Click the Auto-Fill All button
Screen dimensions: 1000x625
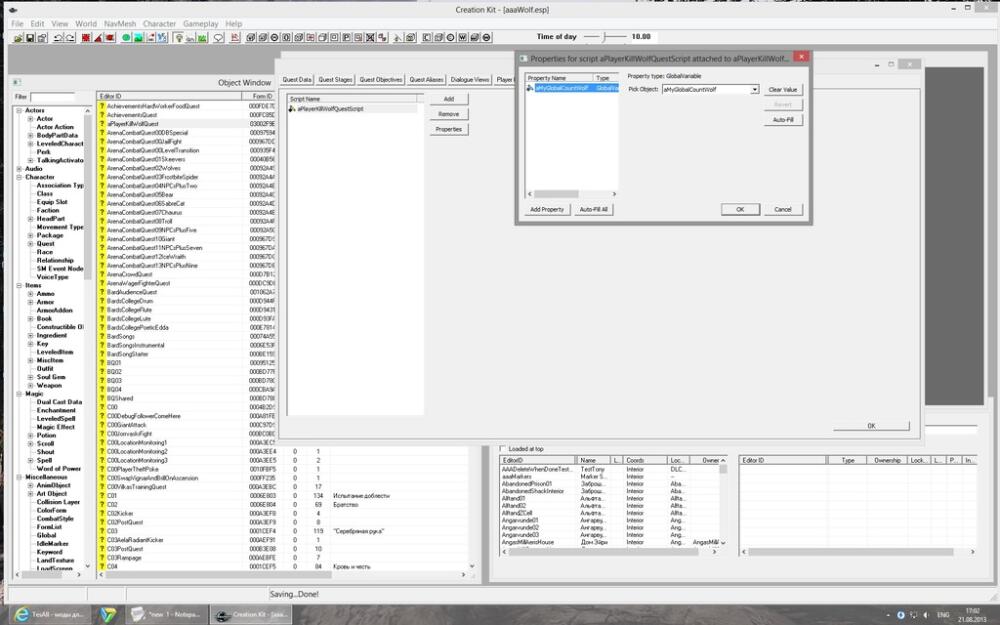pos(594,209)
